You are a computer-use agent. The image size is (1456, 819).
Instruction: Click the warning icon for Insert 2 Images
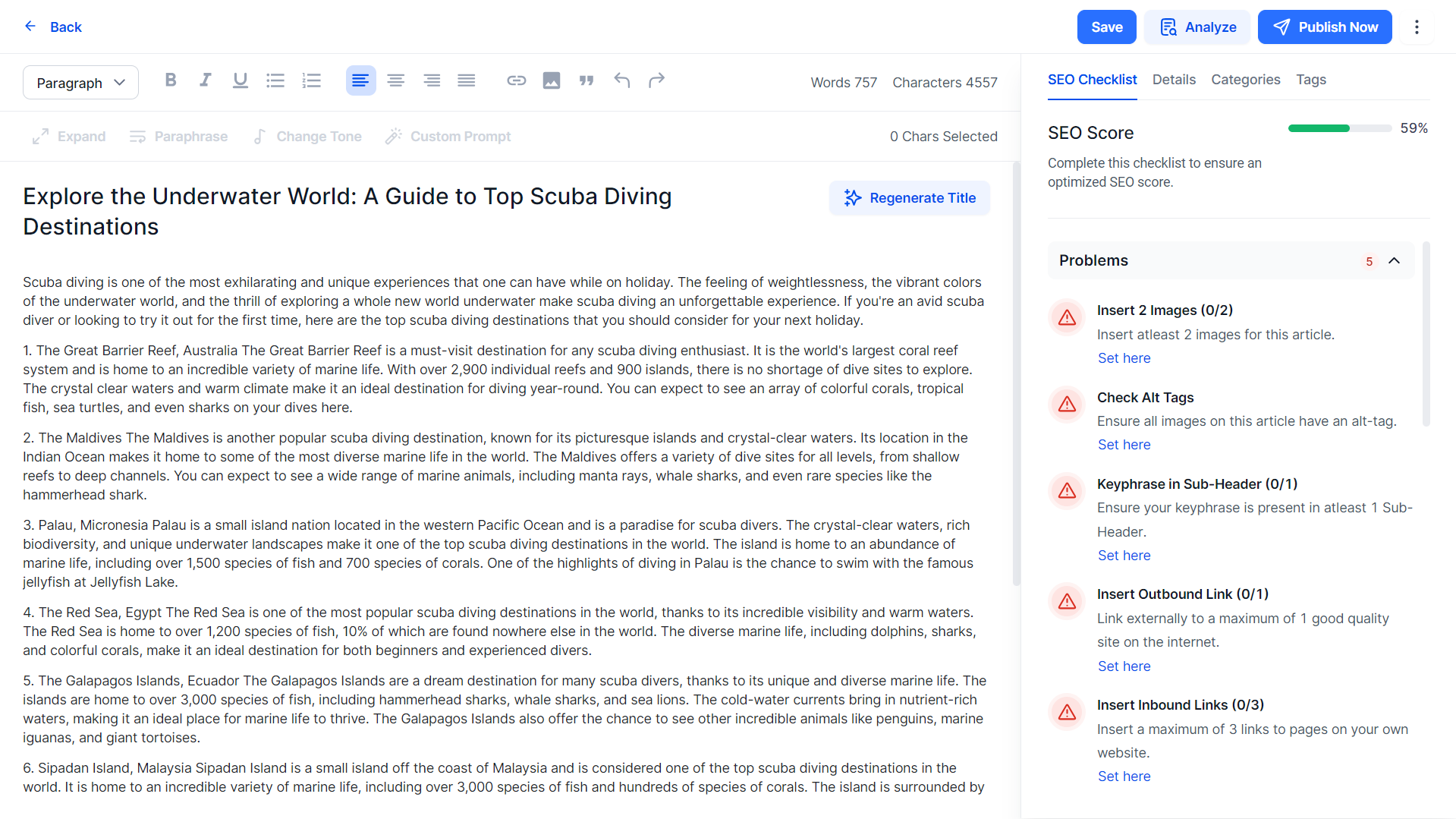click(1067, 317)
